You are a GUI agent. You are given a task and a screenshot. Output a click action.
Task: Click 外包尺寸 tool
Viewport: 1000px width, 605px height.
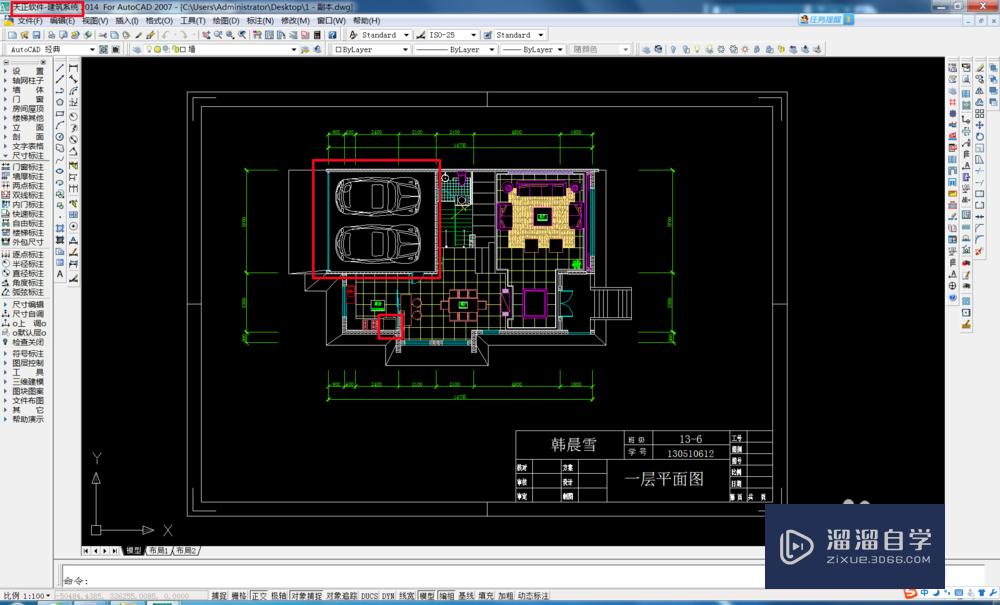point(23,242)
